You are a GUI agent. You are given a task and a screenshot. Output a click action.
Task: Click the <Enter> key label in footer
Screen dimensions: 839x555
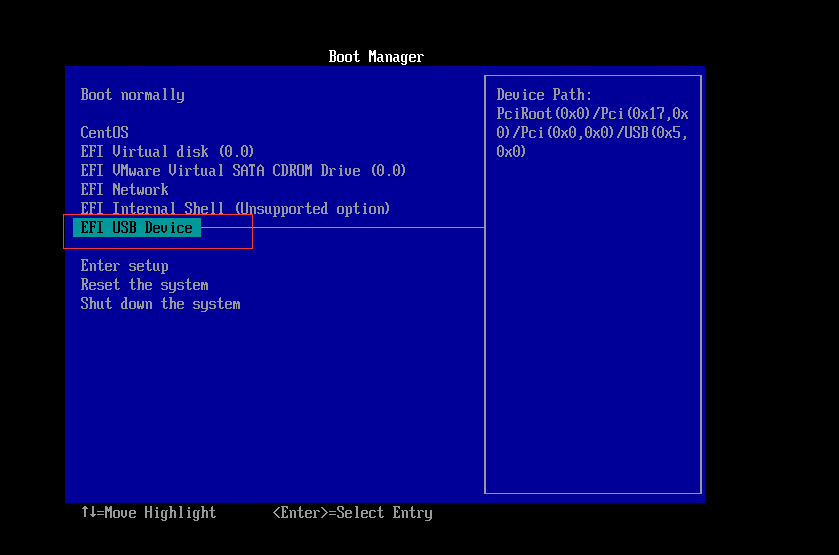pos(300,513)
